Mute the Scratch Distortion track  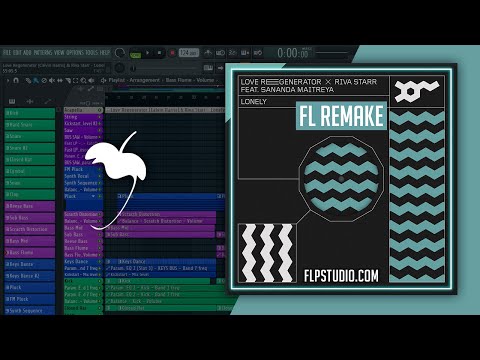pyautogui.click(x=100, y=214)
